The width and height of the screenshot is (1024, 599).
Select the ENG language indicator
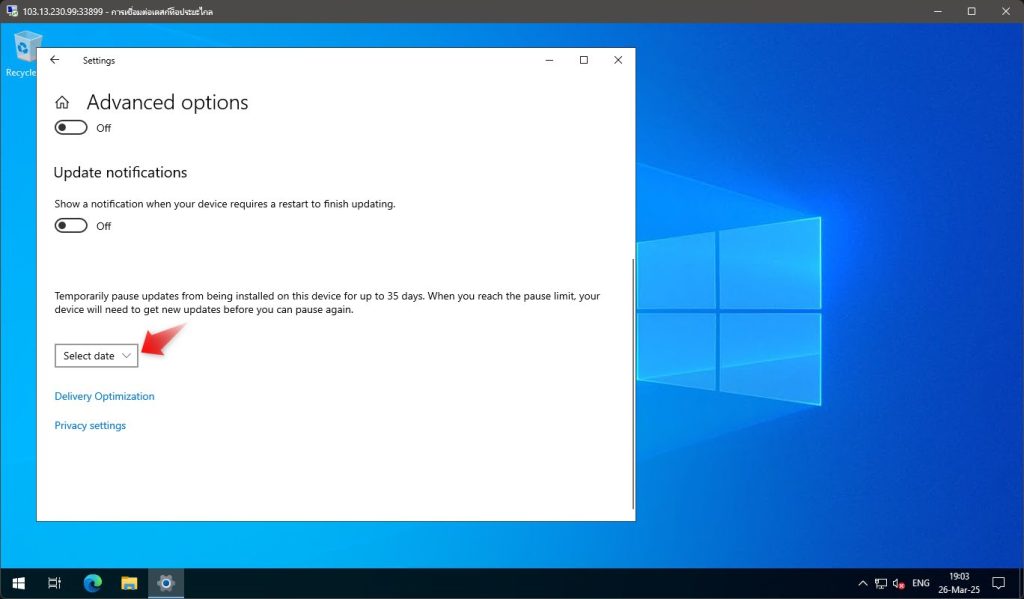point(919,582)
